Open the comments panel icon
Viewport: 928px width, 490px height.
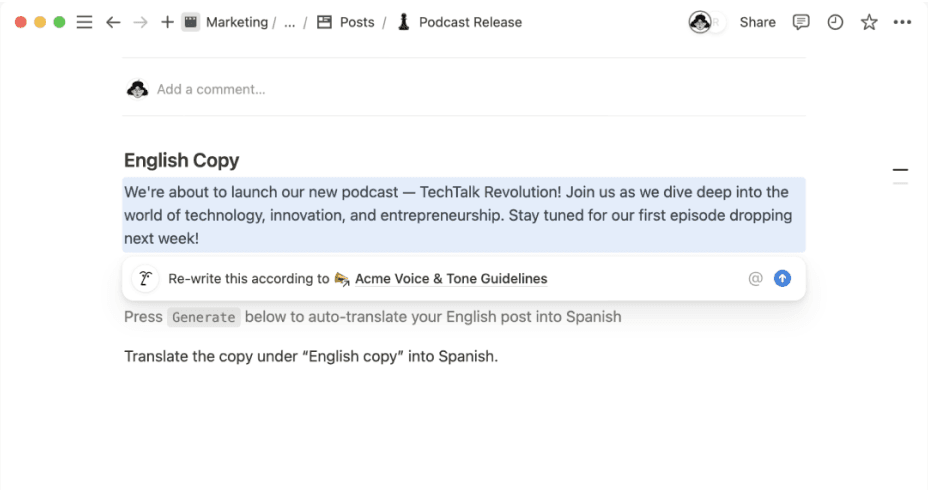[801, 22]
